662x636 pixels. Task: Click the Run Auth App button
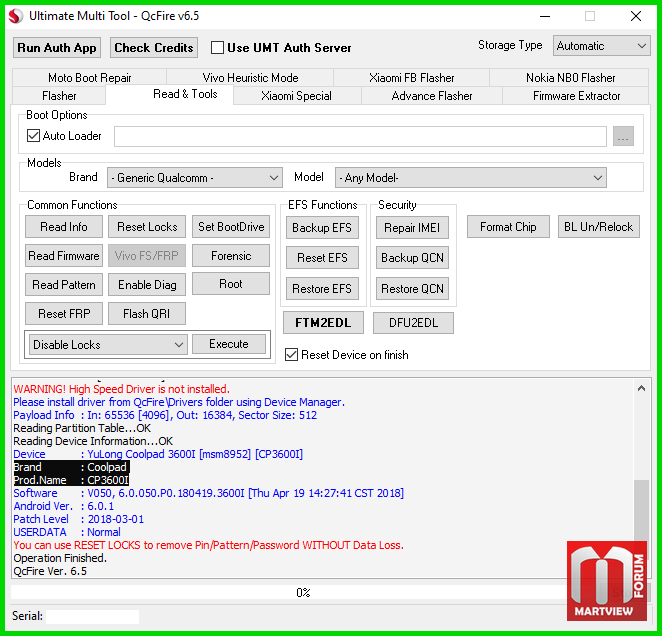(x=57, y=48)
